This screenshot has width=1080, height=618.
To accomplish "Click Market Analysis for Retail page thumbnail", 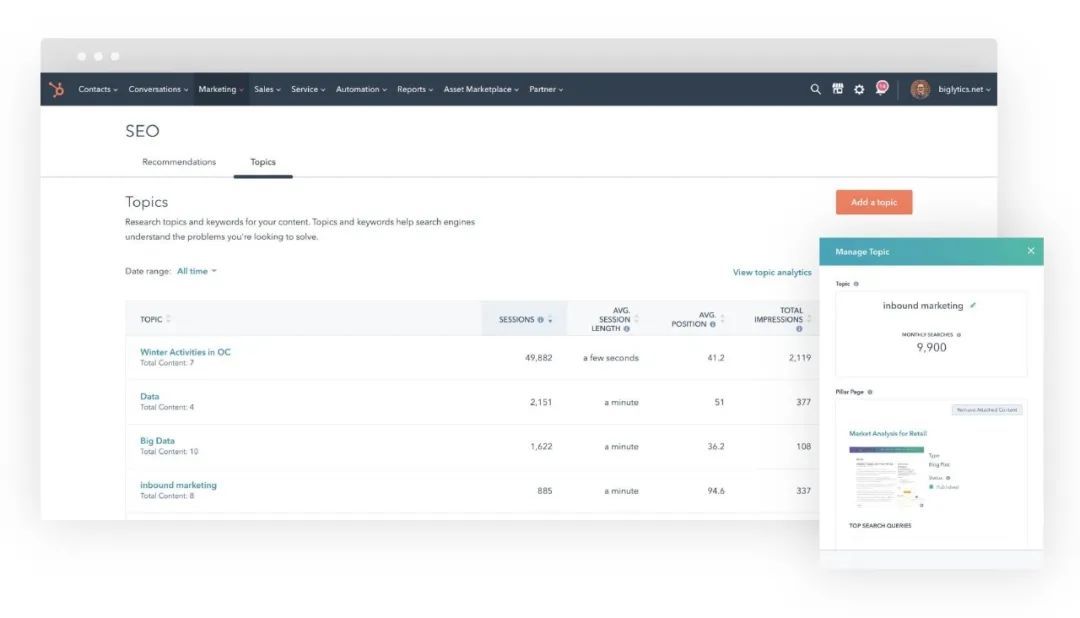I will tap(885, 478).
